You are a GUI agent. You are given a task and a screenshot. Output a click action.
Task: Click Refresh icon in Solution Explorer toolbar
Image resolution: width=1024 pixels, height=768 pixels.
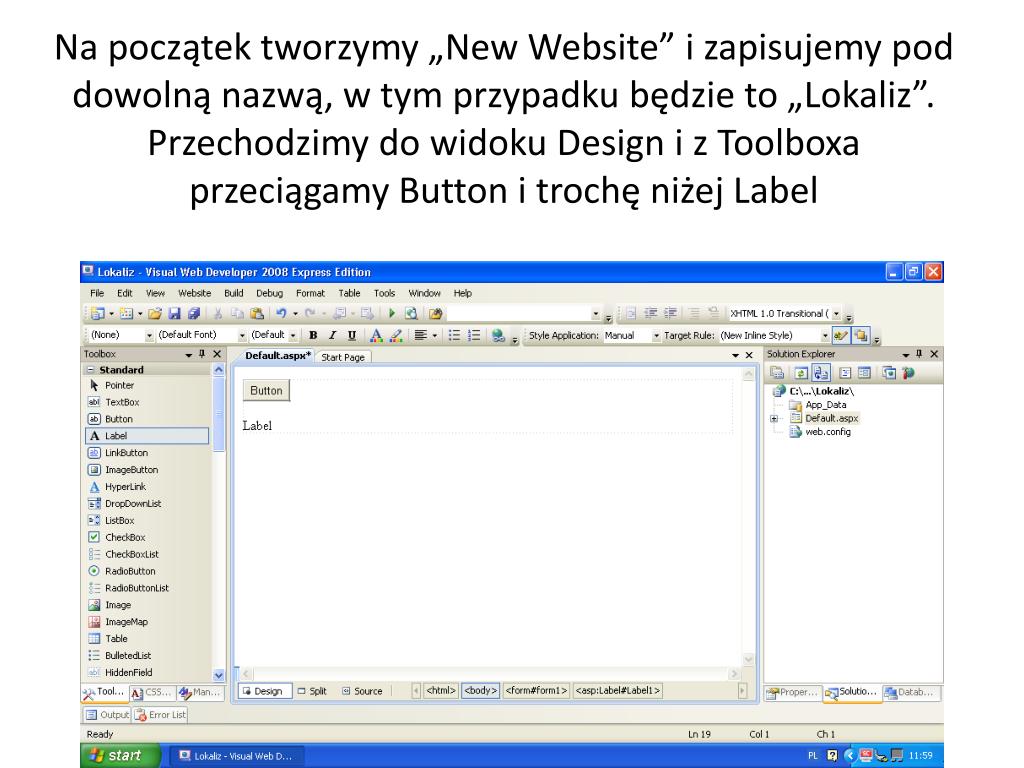(801, 373)
